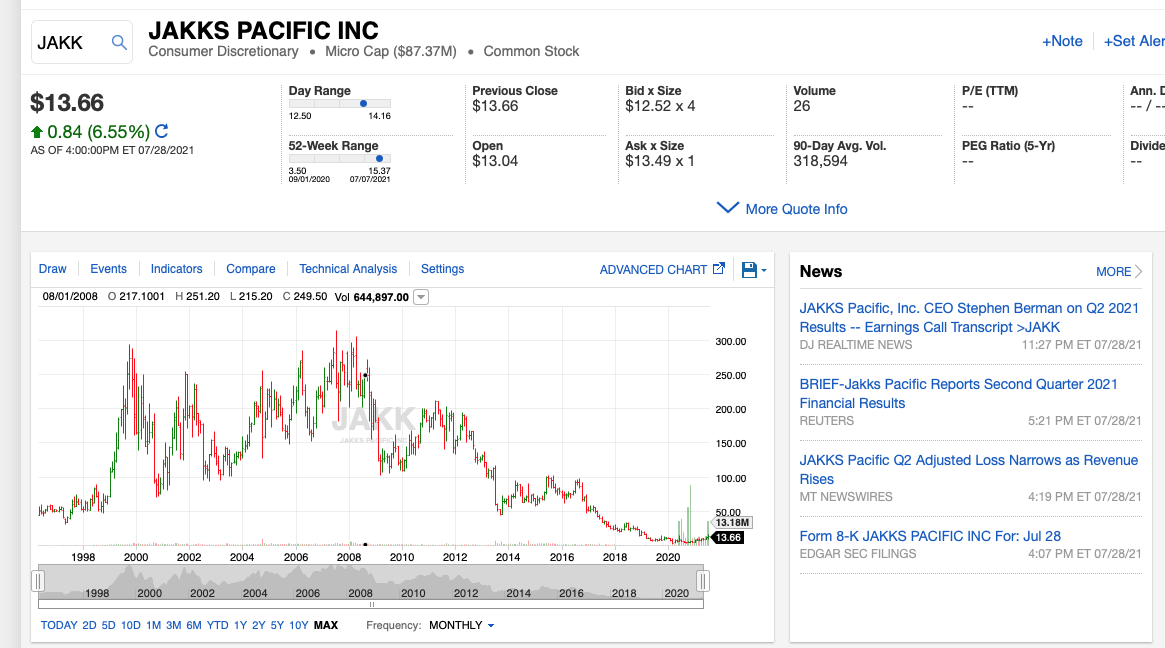Open the Indicators menu
Image resolution: width=1165 pixels, height=648 pixels.
(x=176, y=268)
